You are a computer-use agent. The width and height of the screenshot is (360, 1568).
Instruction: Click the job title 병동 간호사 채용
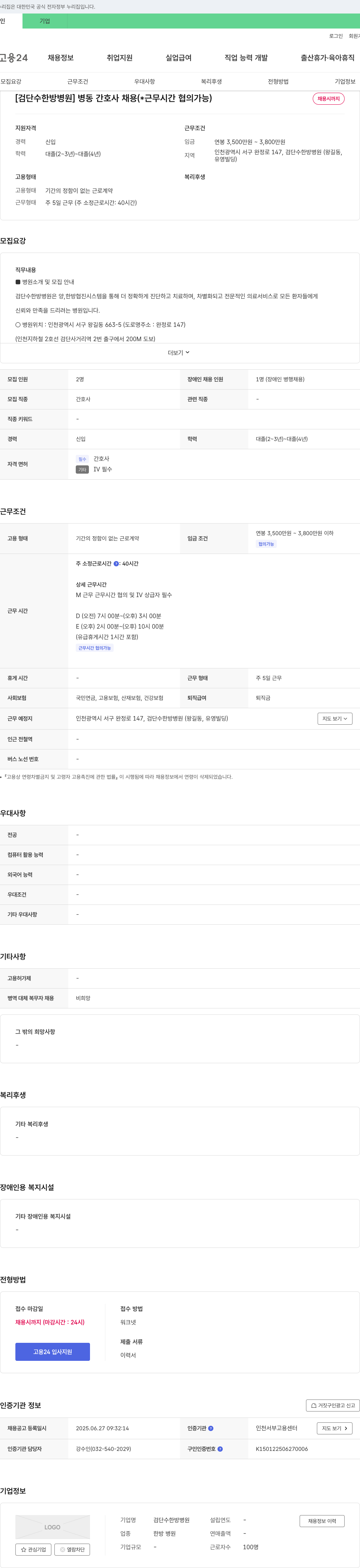click(114, 98)
